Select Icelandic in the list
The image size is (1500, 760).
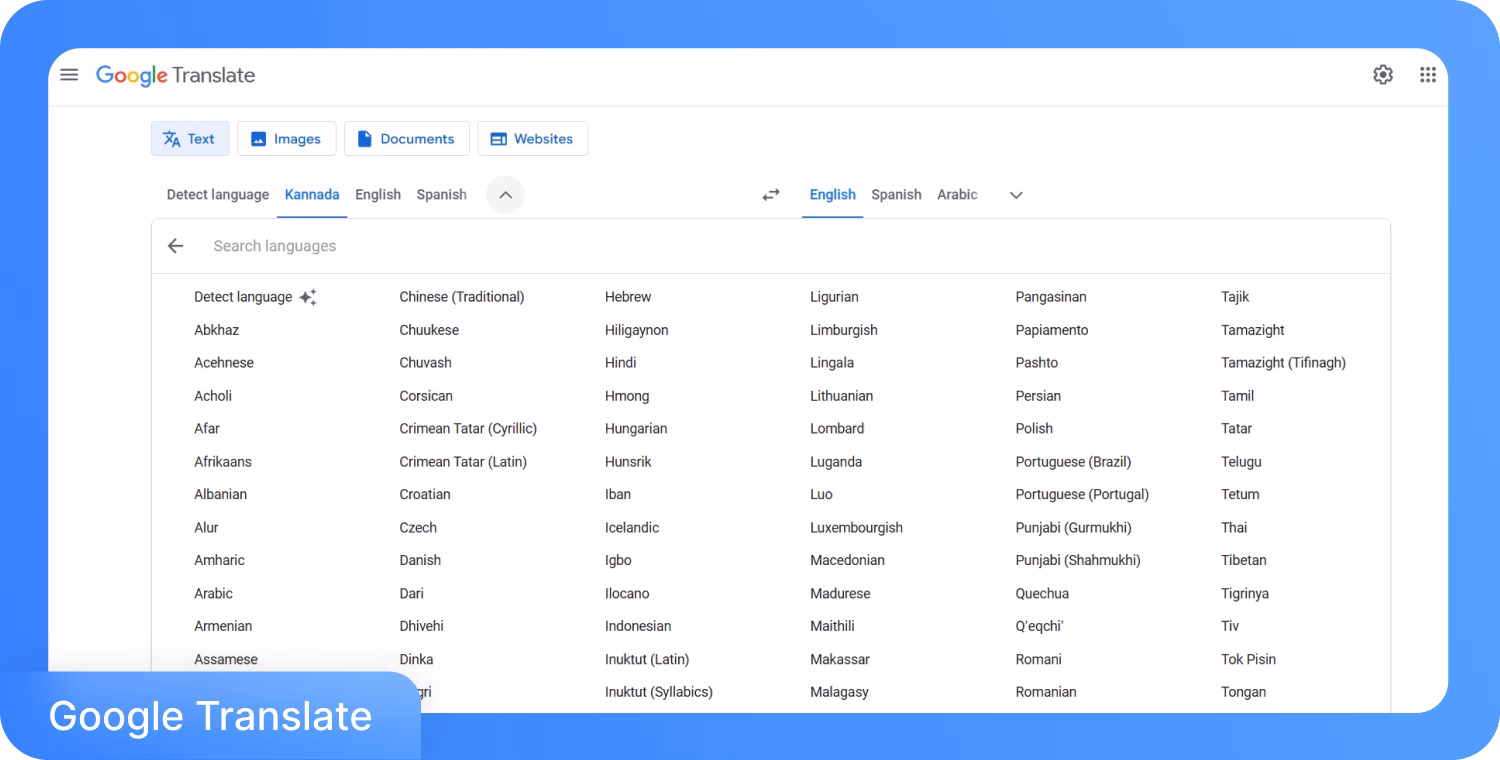[x=632, y=527]
